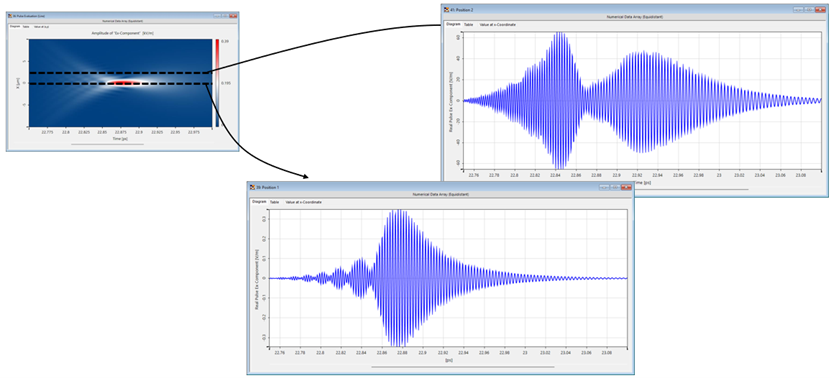Click the Position 2 window title icon

pos(446,10)
